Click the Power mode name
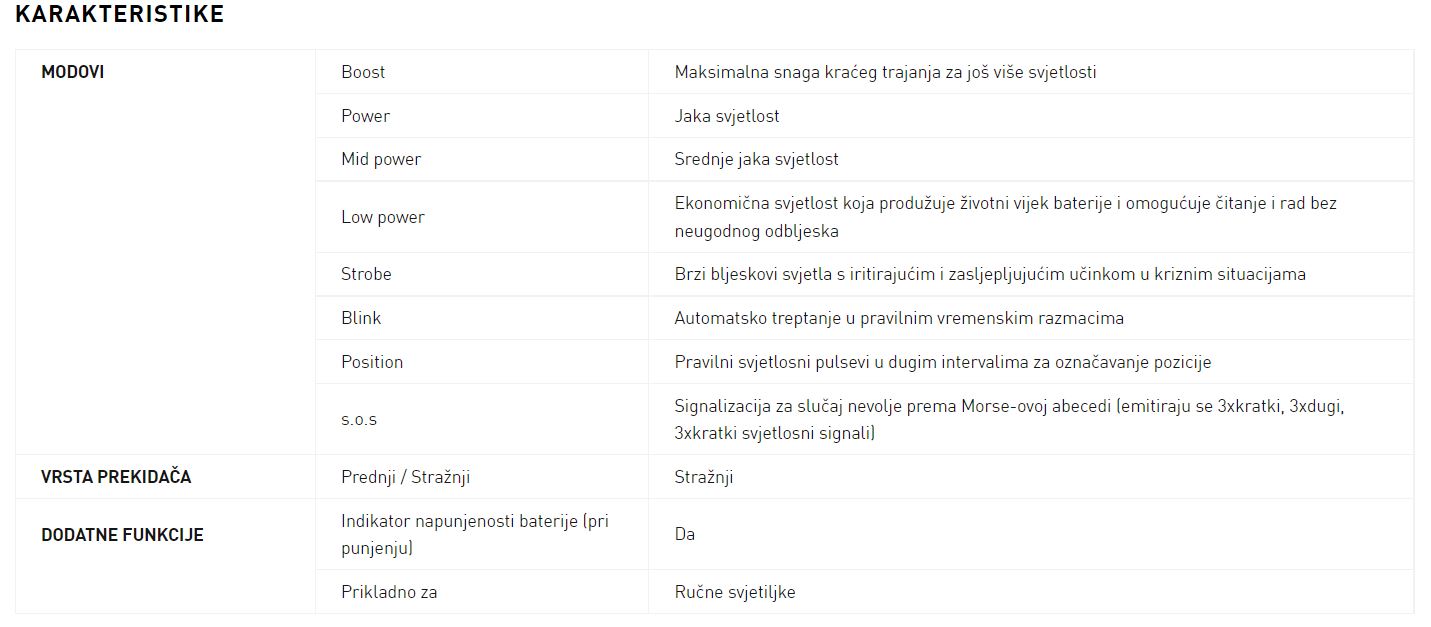Viewport: 1431px width, 627px height. coord(365,116)
